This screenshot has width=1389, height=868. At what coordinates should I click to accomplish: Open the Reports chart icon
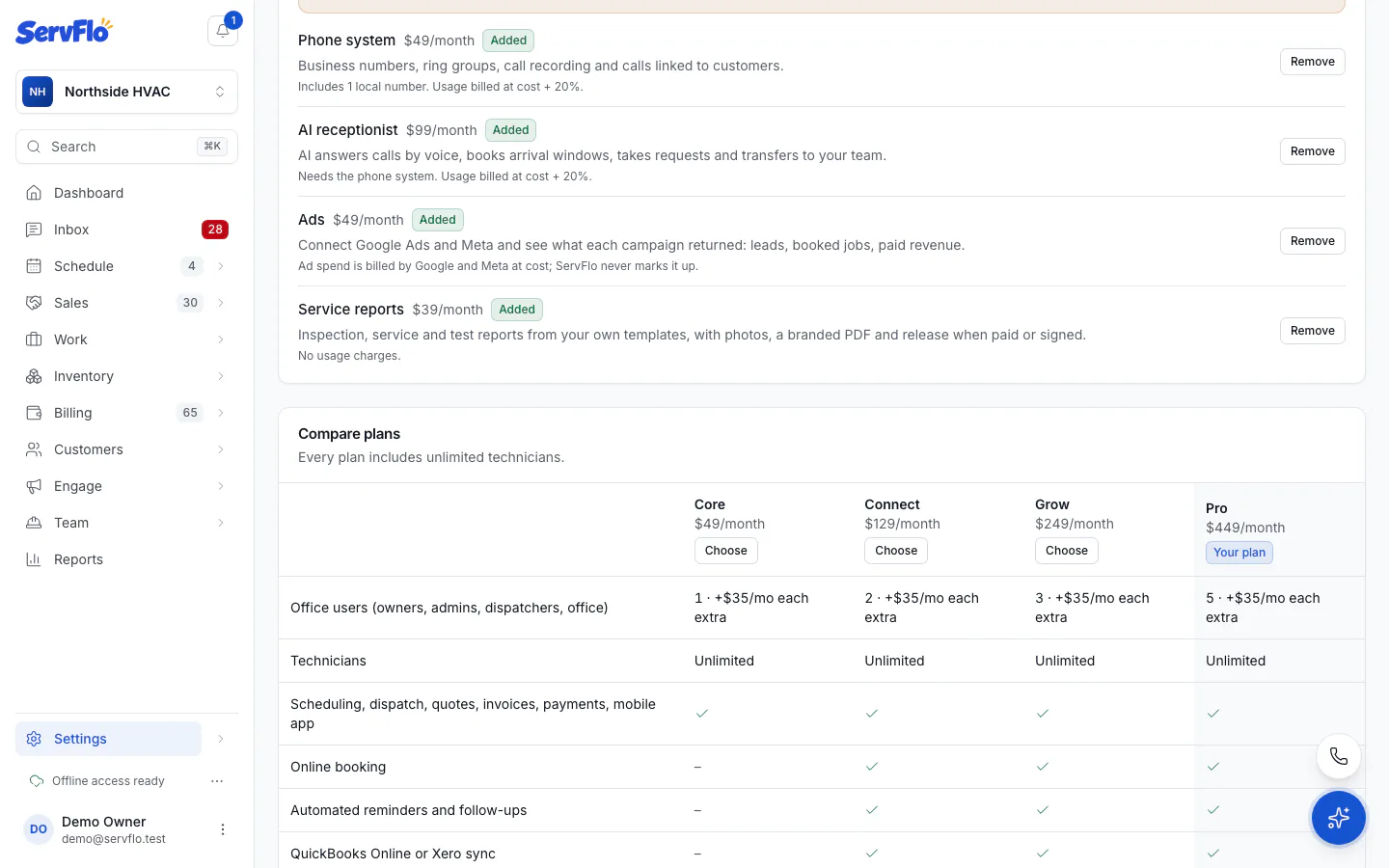coord(34,559)
